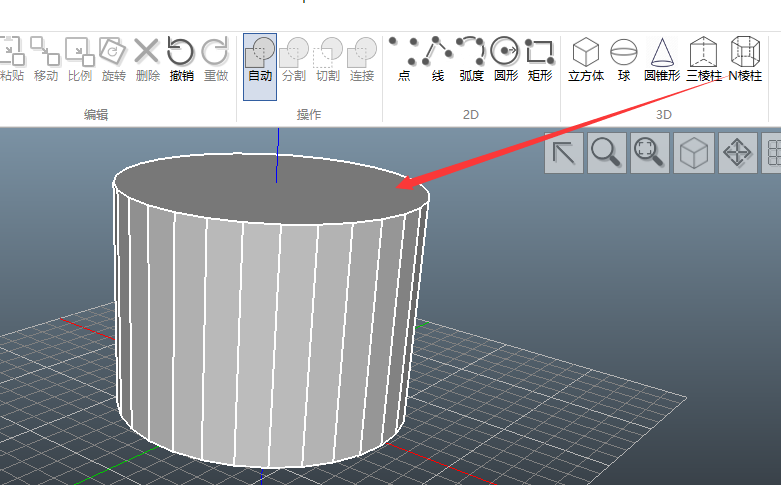Select the Scale (比例) tool
This screenshot has height=485, width=781.
coord(80,59)
